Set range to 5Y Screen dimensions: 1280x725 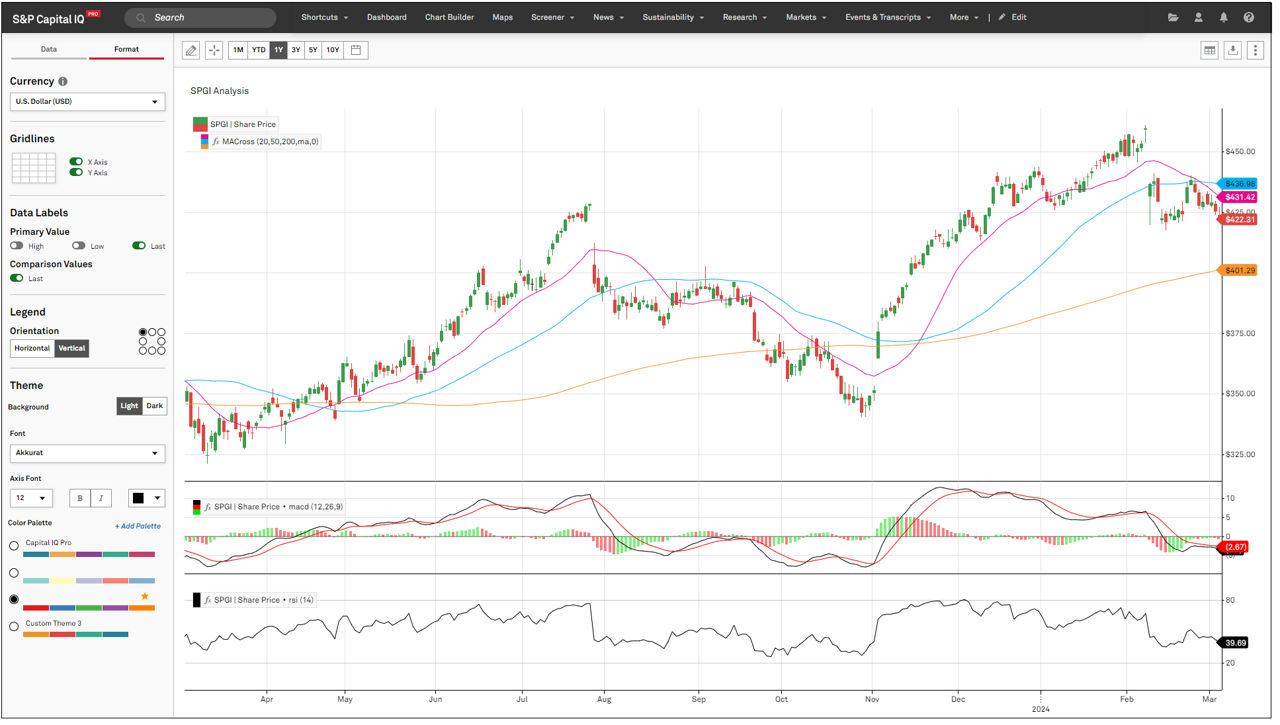pyautogui.click(x=313, y=50)
